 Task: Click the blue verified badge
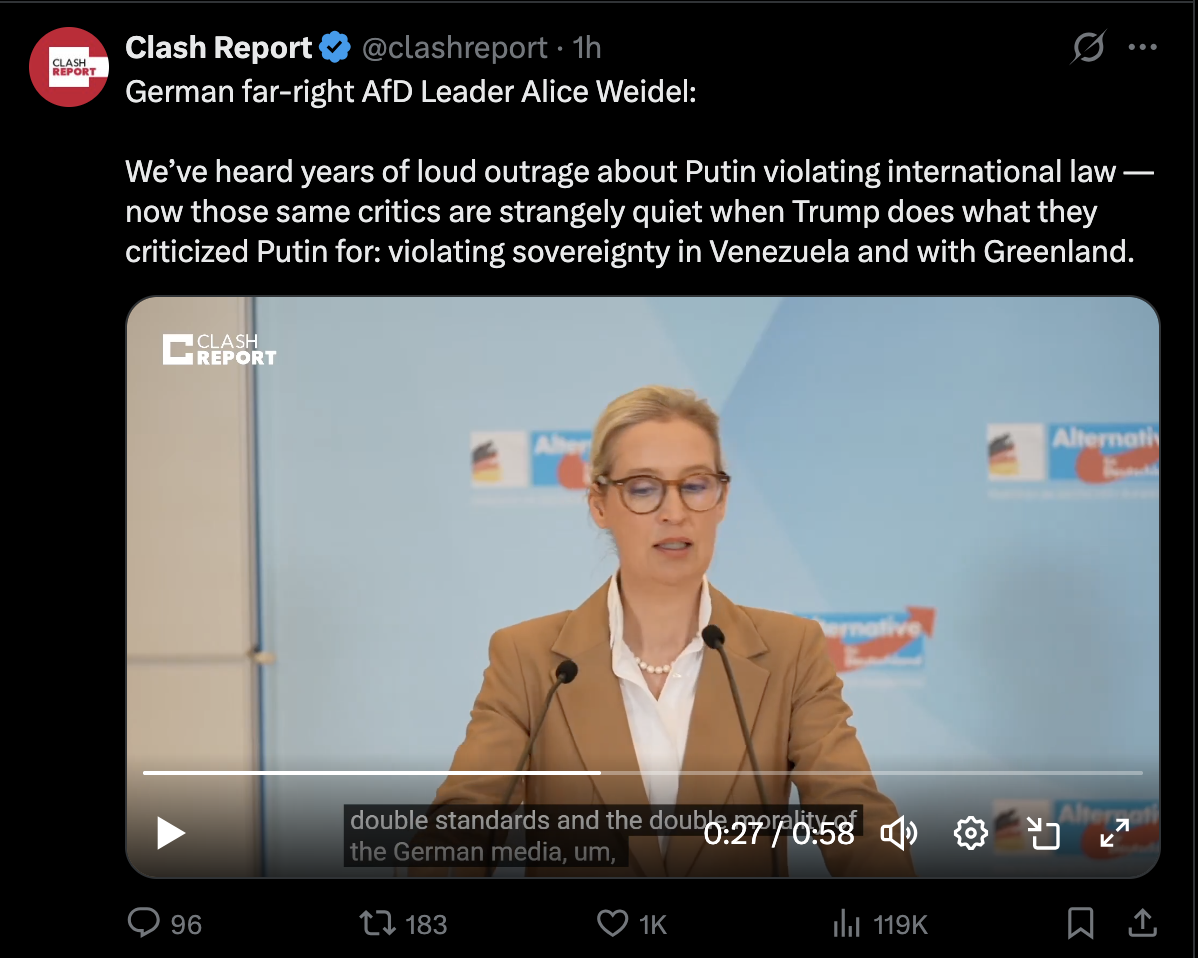(335, 47)
